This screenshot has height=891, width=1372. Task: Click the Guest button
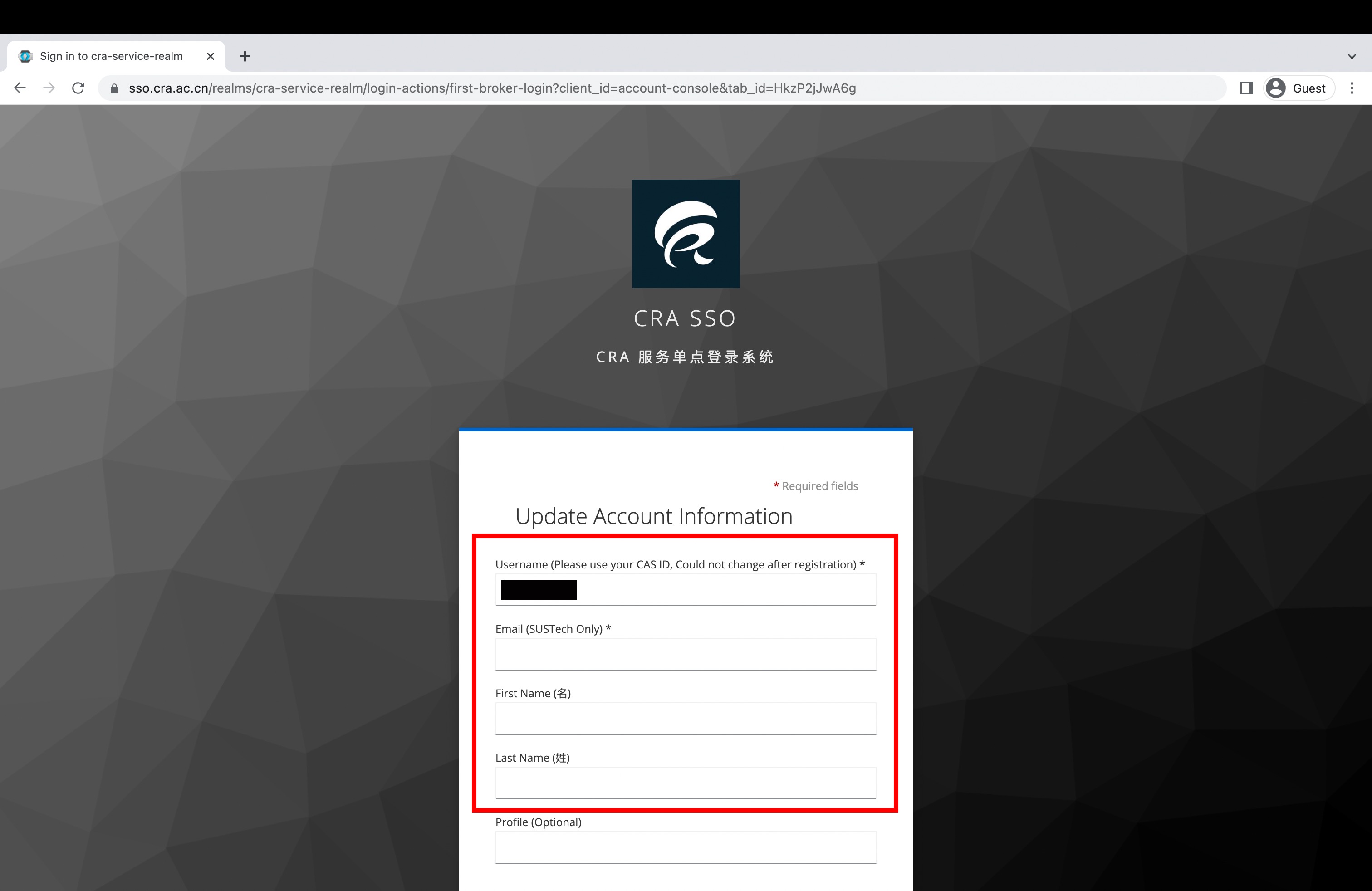(x=1298, y=88)
